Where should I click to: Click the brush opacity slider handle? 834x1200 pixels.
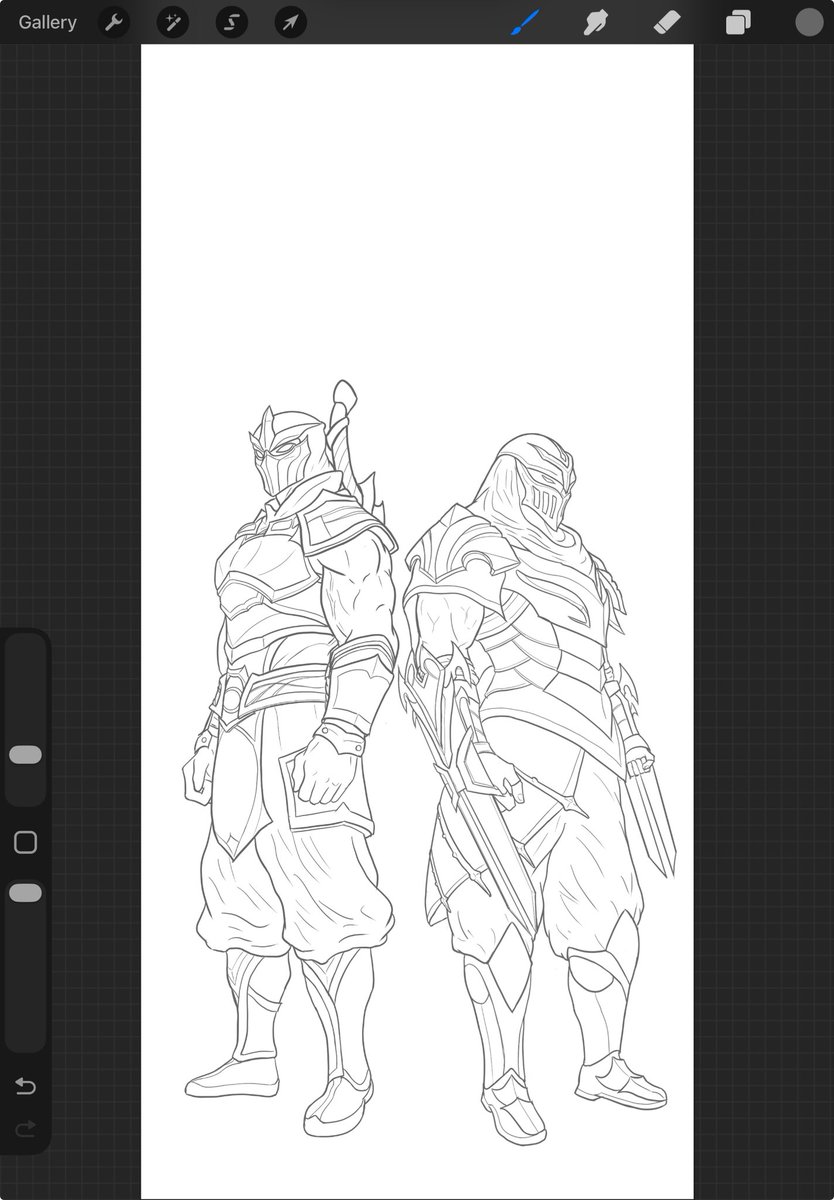click(x=26, y=893)
